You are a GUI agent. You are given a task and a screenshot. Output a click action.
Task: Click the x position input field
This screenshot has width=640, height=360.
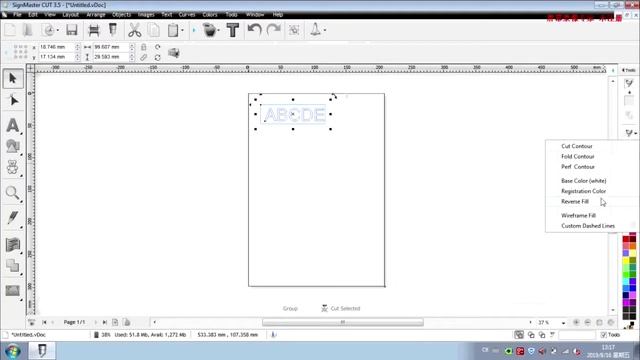(x=56, y=47)
